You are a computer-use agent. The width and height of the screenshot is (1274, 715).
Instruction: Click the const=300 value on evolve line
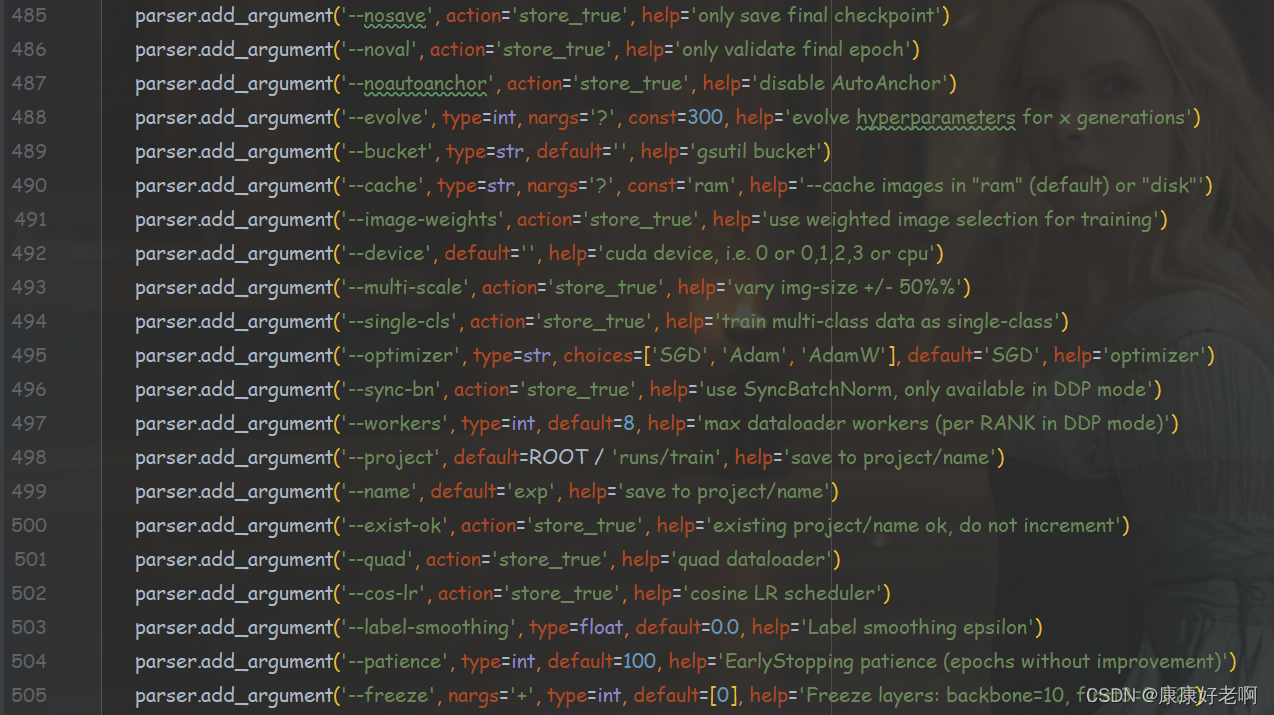point(675,117)
